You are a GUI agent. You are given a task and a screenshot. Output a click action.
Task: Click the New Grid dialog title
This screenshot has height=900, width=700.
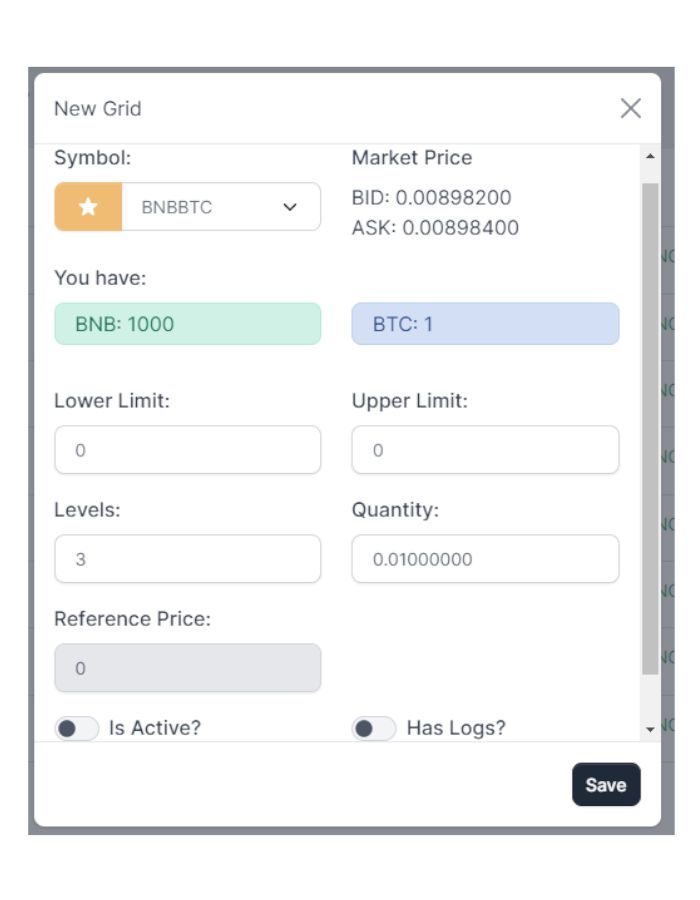click(x=97, y=108)
